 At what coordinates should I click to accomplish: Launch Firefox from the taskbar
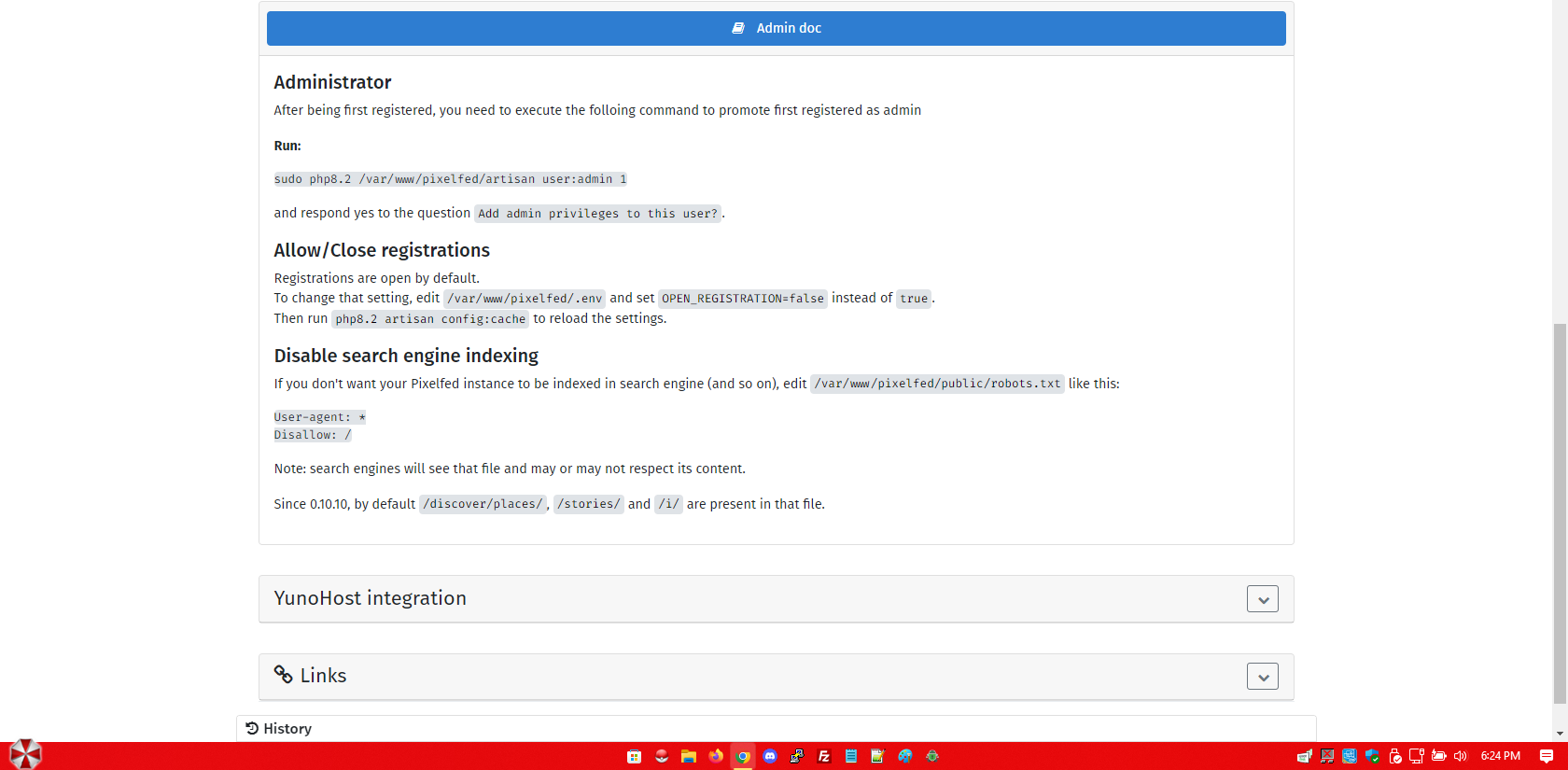point(716,756)
